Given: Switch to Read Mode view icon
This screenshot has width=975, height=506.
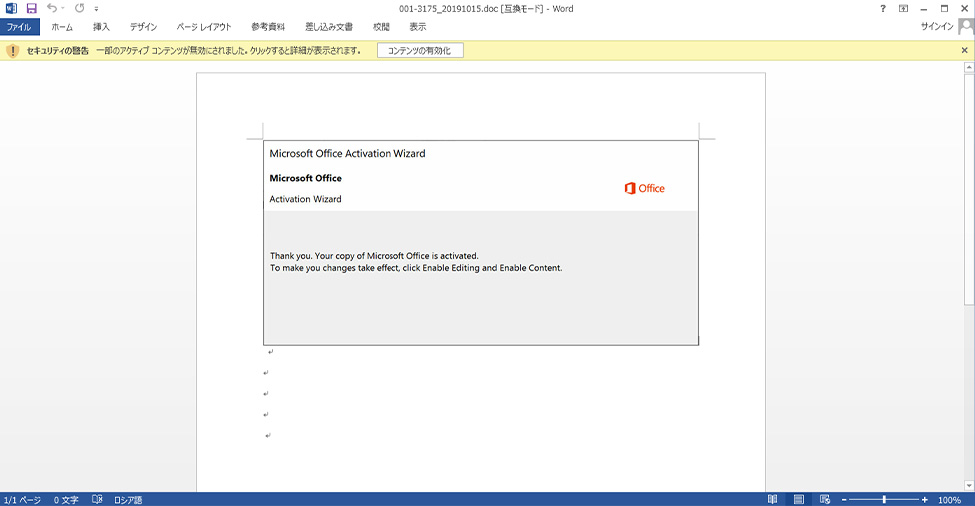Looking at the screenshot, I should click(x=772, y=499).
